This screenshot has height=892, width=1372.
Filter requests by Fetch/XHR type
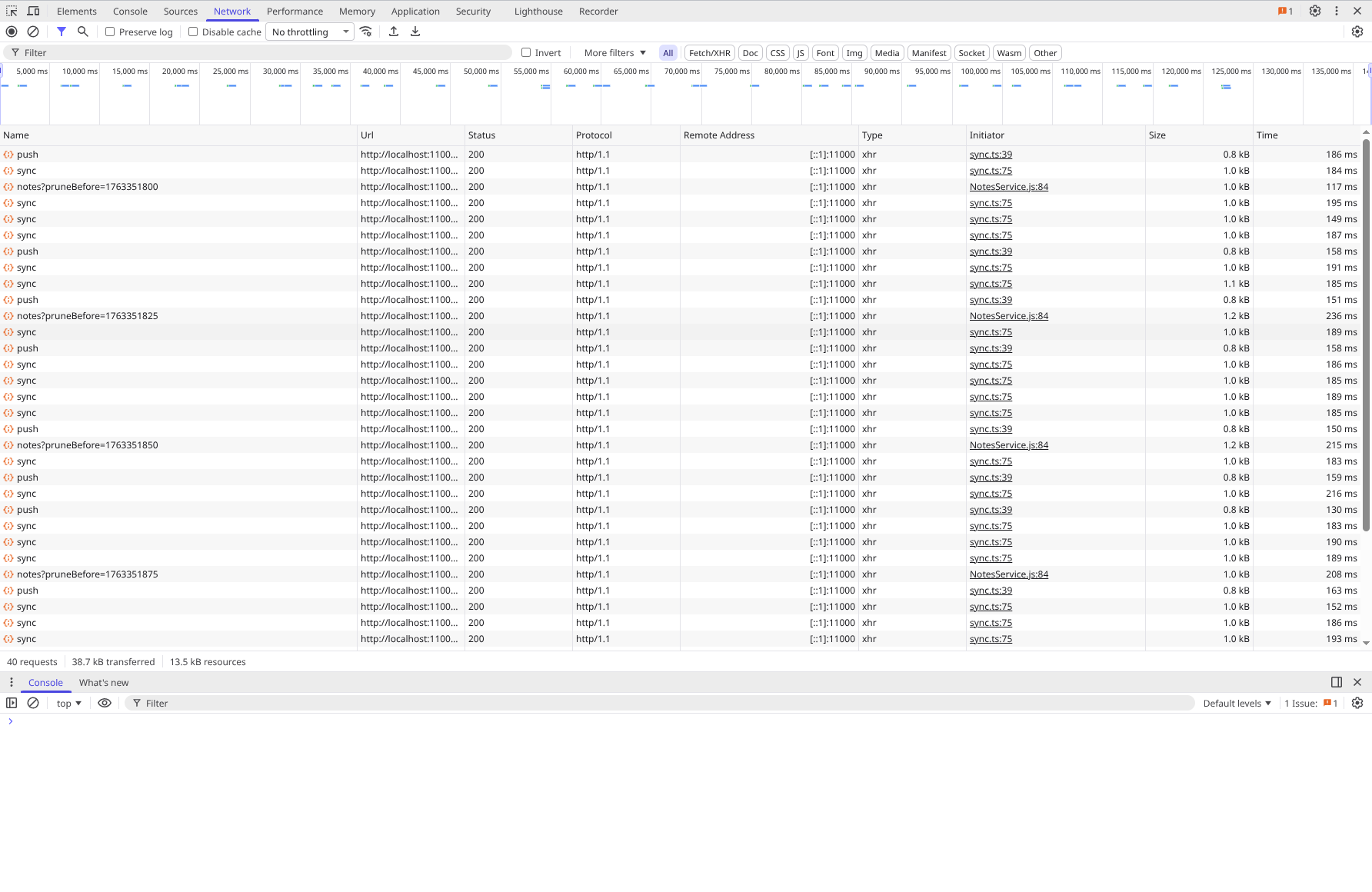709,52
